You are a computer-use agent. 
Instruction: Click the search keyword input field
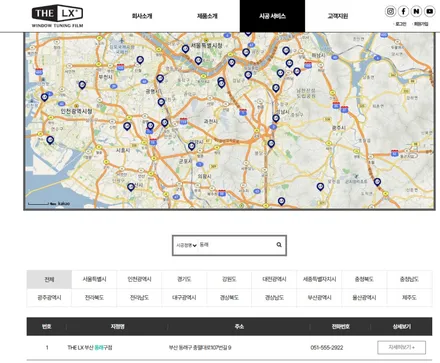point(237,245)
